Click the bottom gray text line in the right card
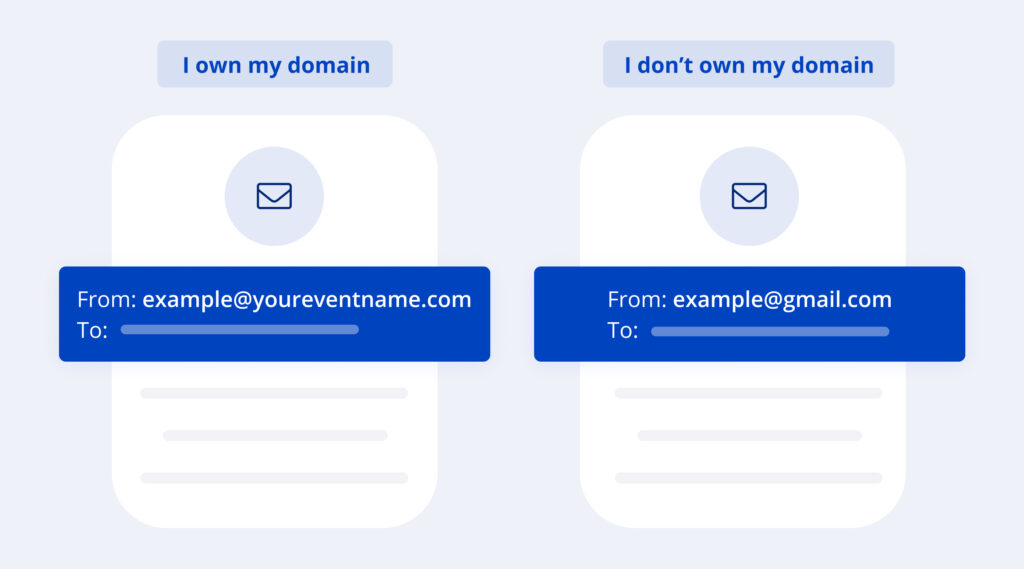The width and height of the screenshot is (1024, 569). tap(748, 478)
